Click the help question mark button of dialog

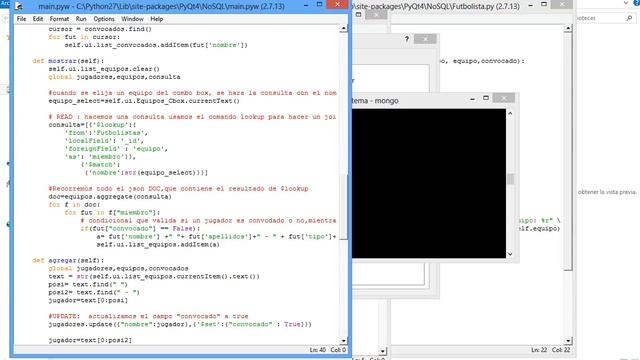pos(407,39)
